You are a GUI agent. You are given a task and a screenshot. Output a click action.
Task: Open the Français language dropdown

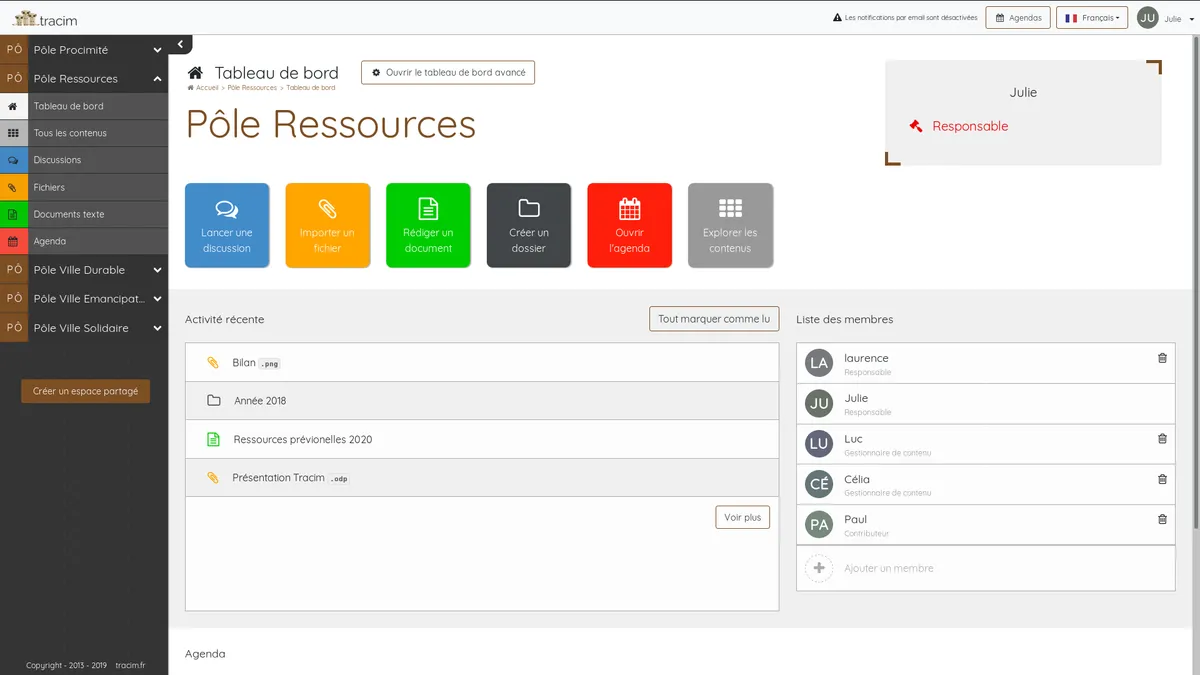coord(1091,18)
